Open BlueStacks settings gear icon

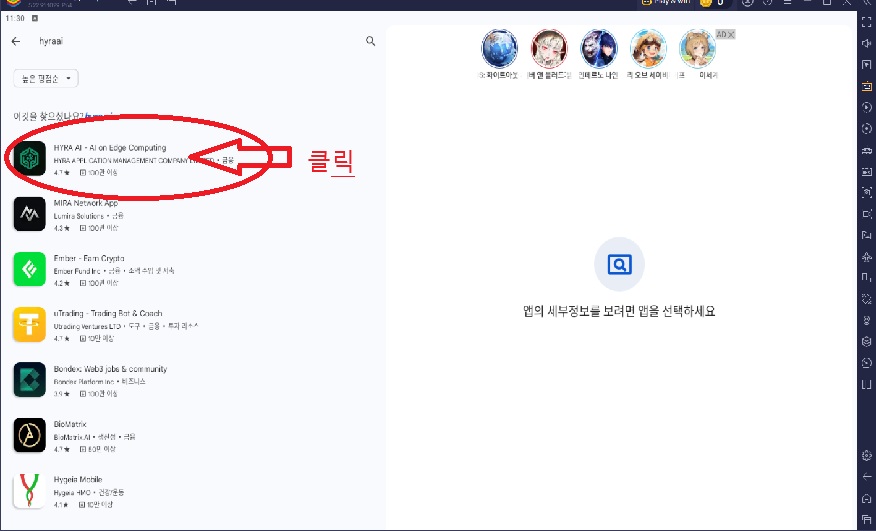867,455
